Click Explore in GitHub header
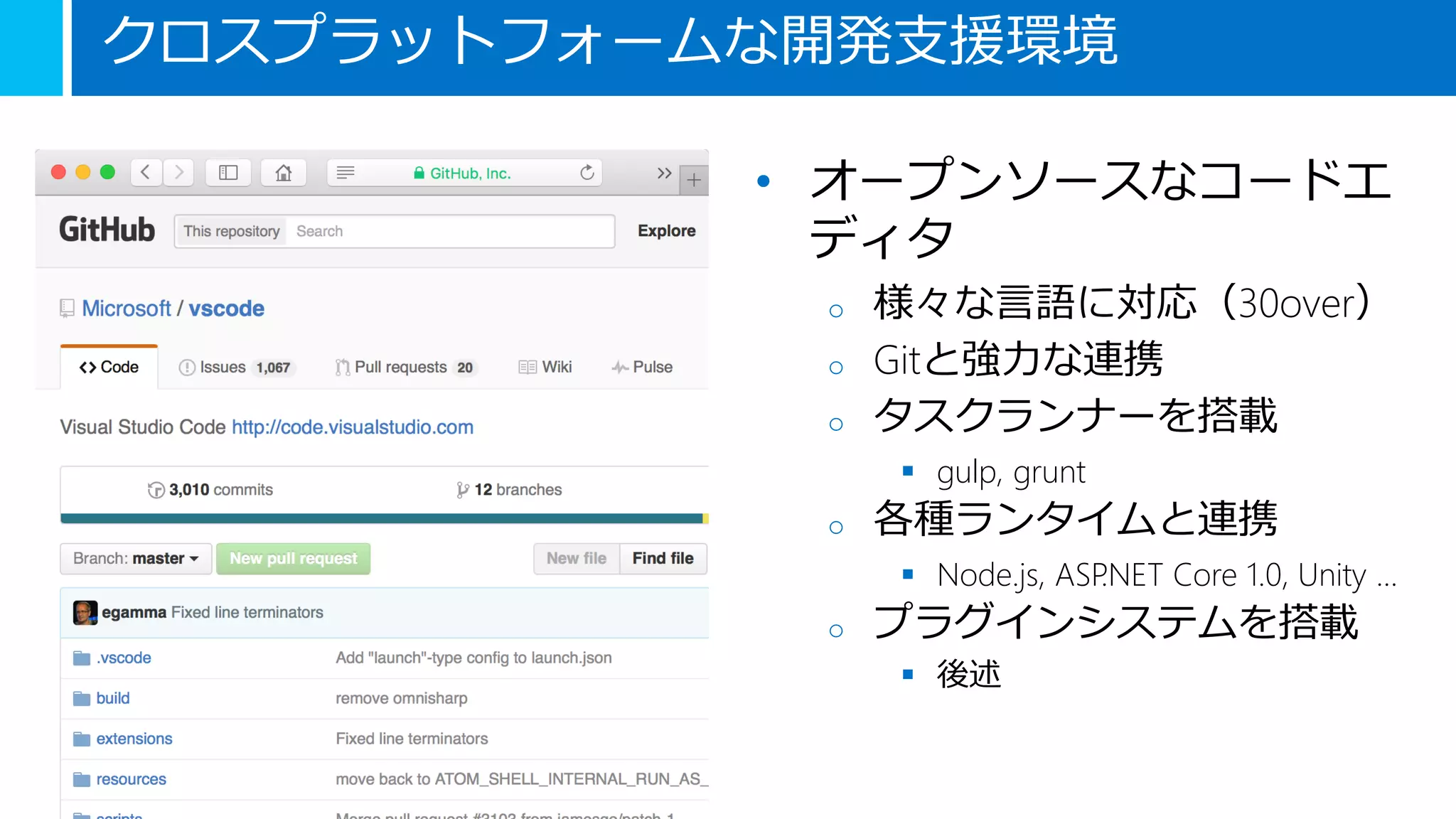Image resolution: width=1456 pixels, height=819 pixels. point(666,231)
